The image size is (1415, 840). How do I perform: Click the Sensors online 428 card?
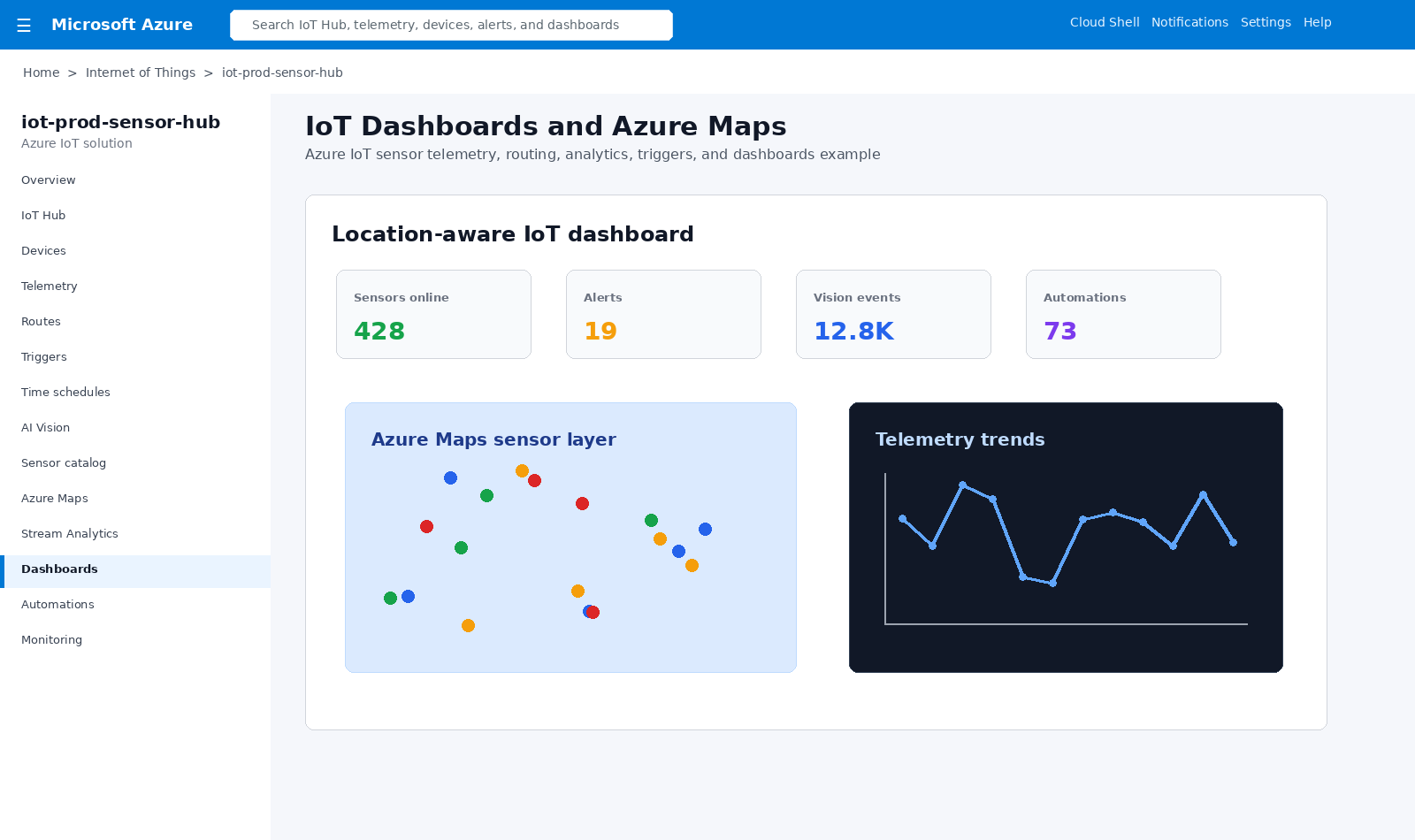[433, 314]
